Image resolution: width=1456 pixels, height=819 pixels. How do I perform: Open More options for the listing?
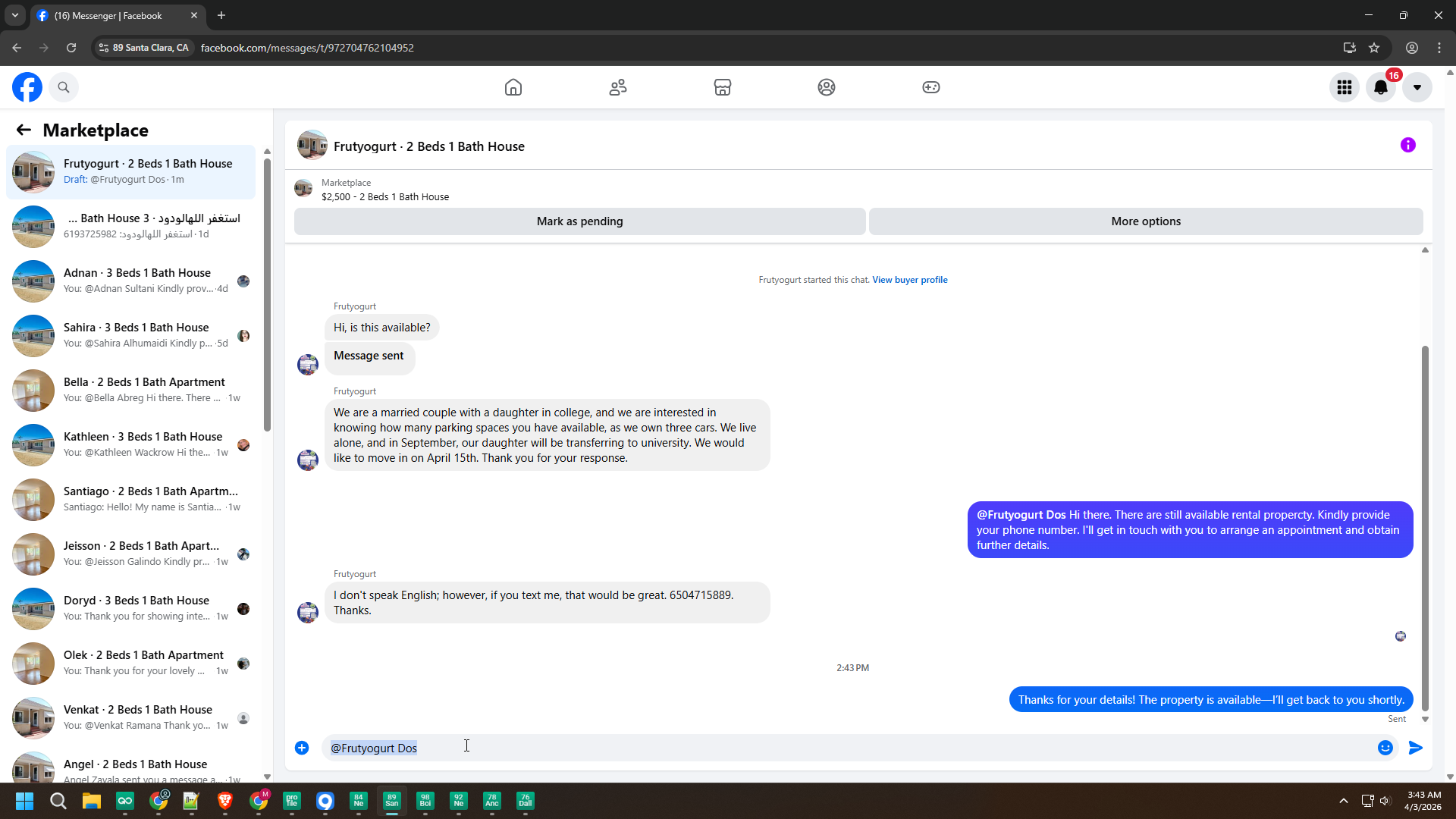click(1146, 221)
